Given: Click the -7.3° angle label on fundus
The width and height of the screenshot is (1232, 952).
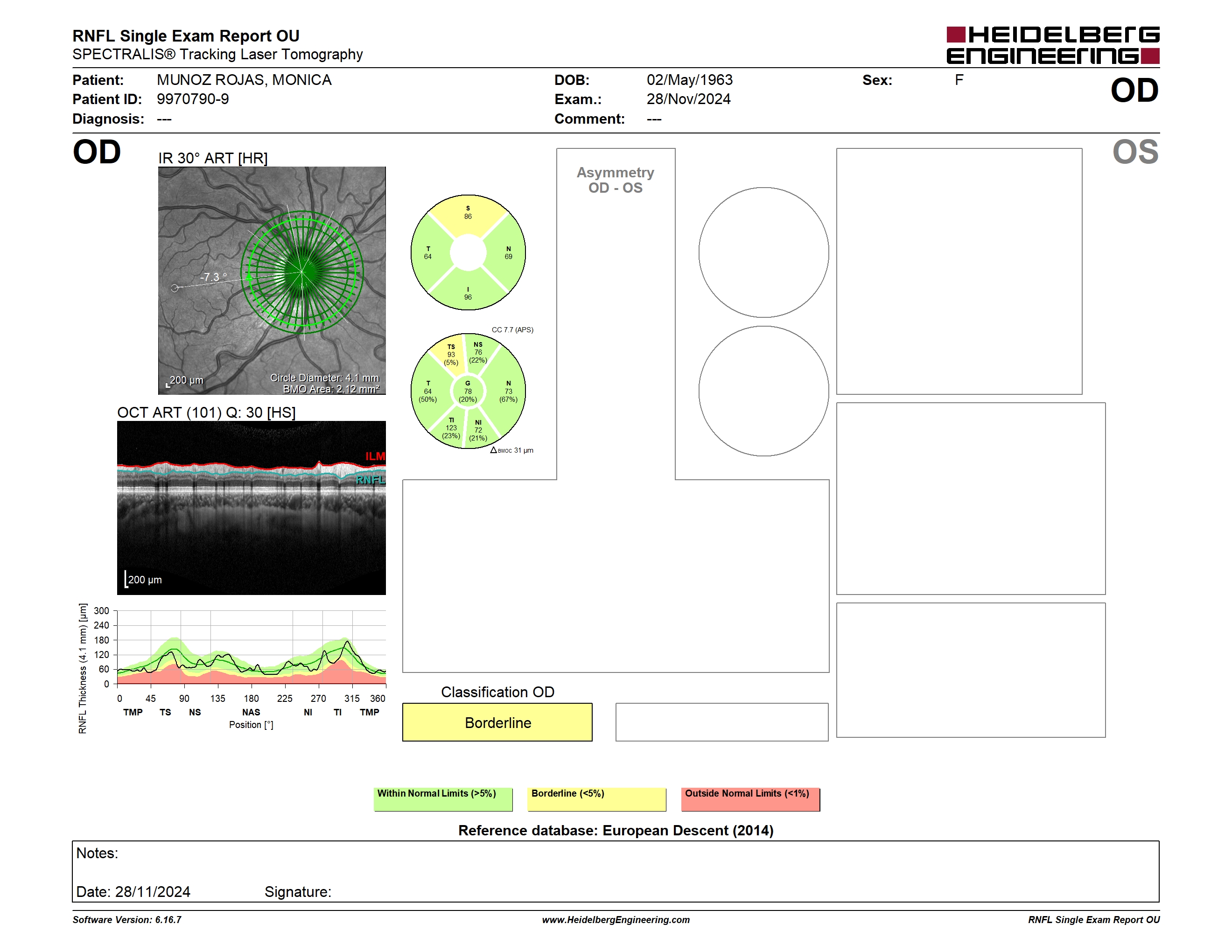Looking at the screenshot, I should [x=213, y=277].
